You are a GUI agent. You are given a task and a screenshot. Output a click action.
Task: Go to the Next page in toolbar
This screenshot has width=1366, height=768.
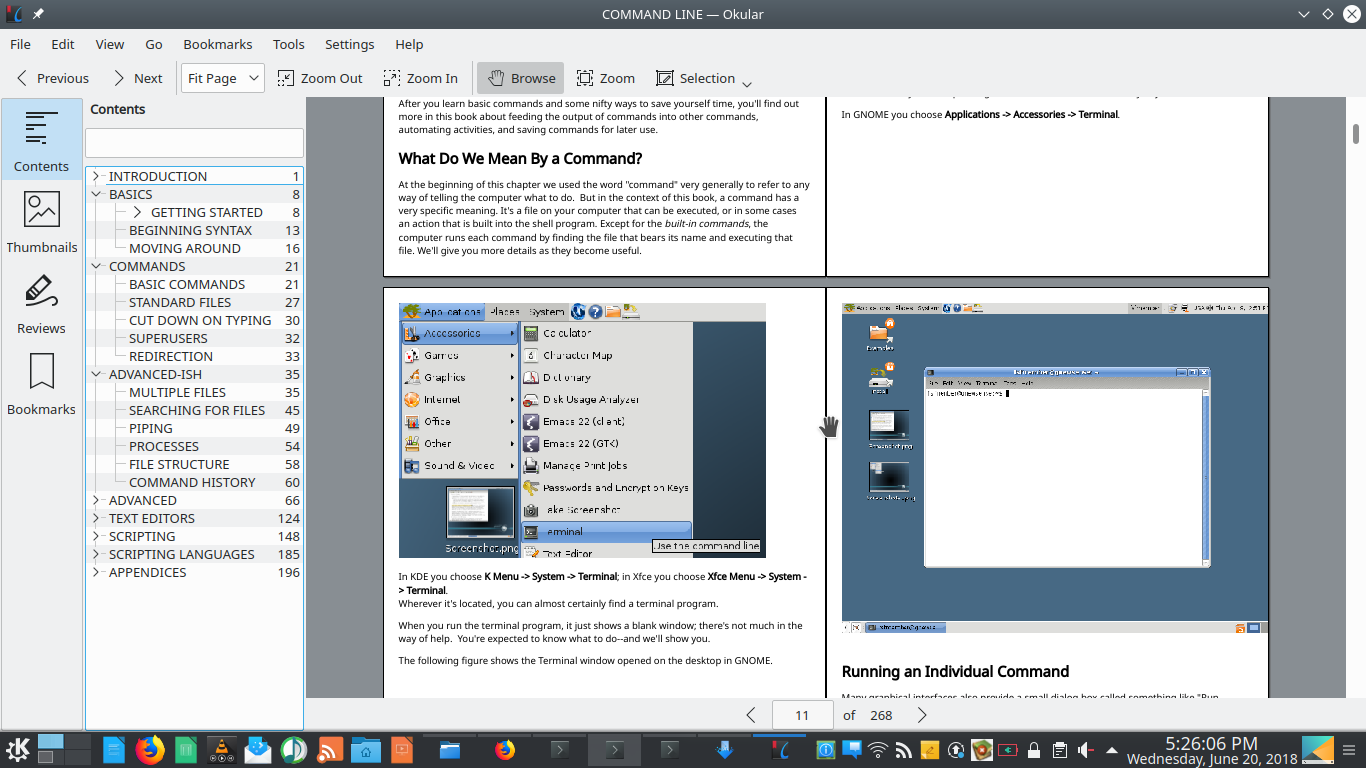pos(137,78)
